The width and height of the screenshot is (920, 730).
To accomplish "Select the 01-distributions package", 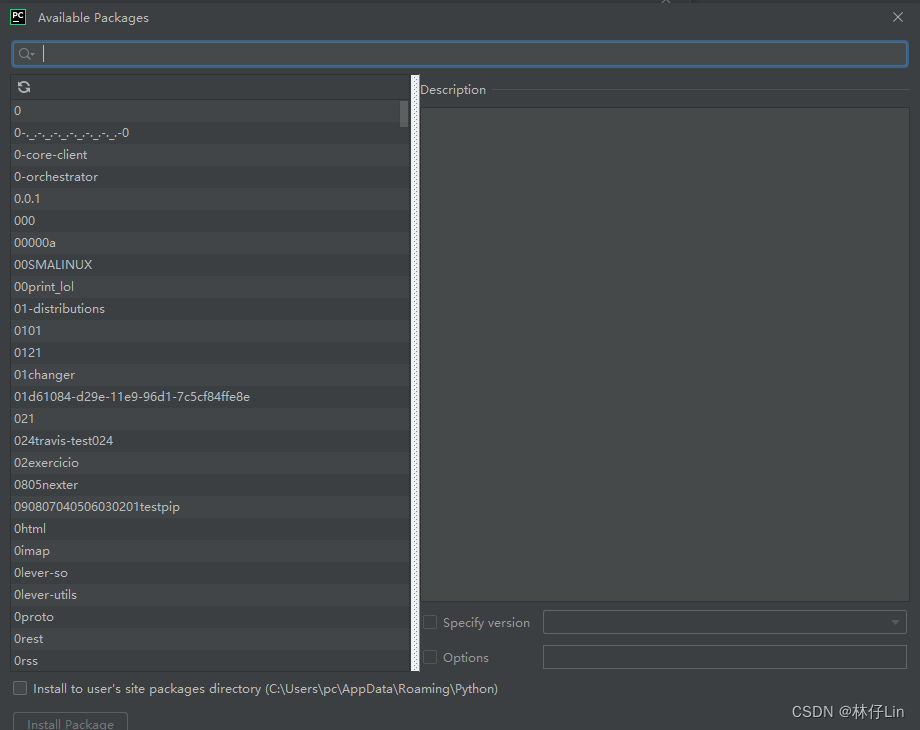I will [x=210, y=309].
